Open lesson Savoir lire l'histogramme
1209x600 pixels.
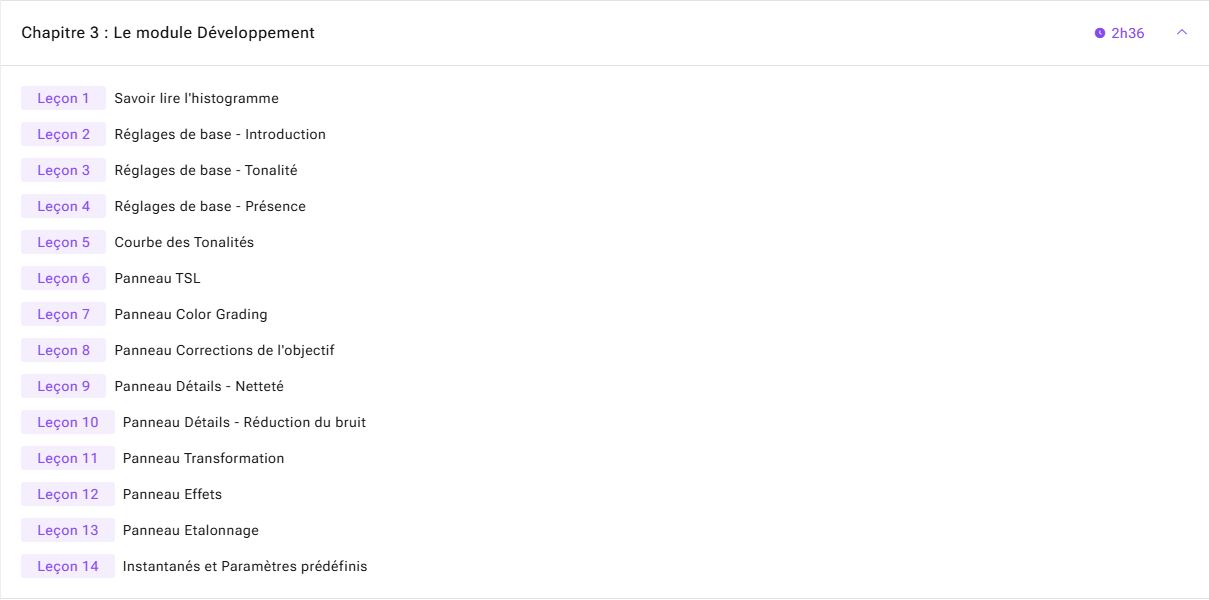click(196, 98)
